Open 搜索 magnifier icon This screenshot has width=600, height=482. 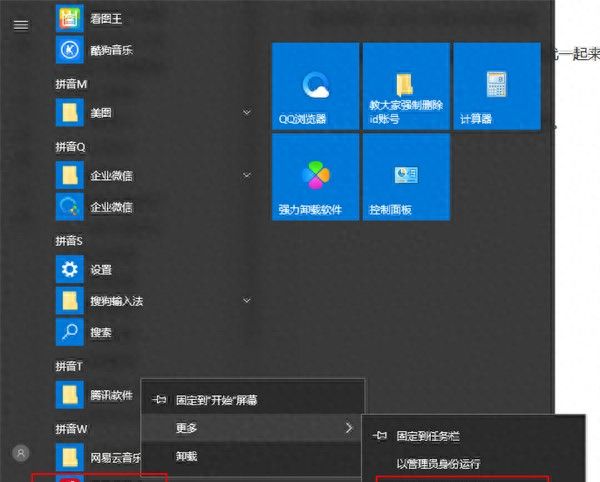(x=70, y=332)
